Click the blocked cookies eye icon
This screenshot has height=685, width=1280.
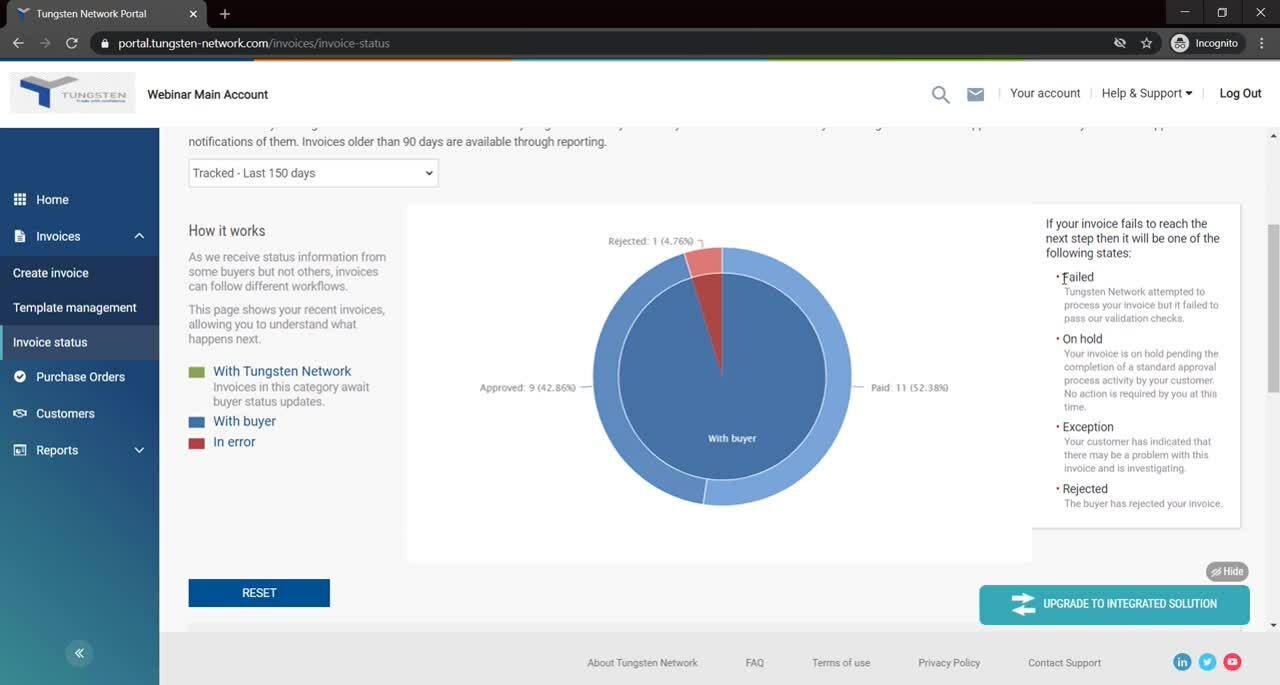[x=1120, y=43]
